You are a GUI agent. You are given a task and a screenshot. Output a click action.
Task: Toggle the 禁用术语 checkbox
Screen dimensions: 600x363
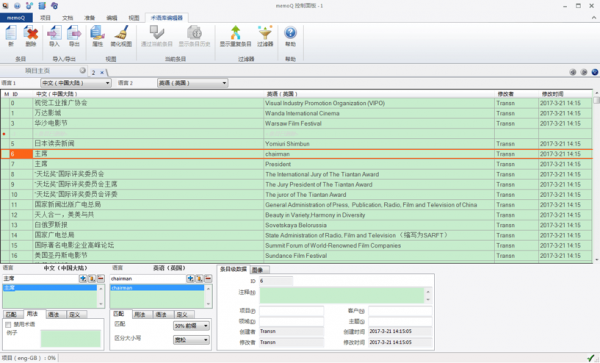tap(8, 325)
